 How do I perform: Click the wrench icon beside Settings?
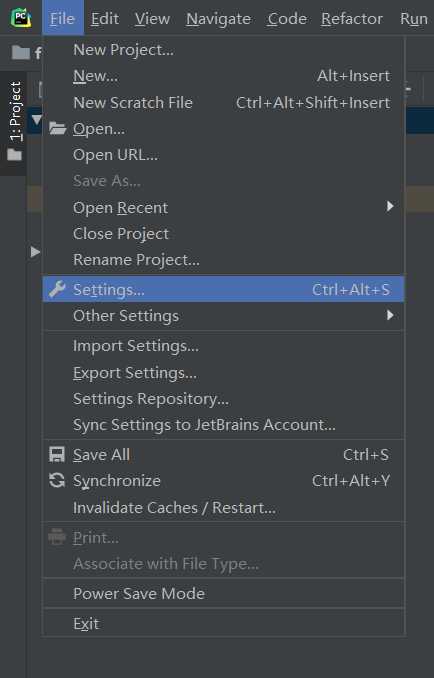point(57,289)
